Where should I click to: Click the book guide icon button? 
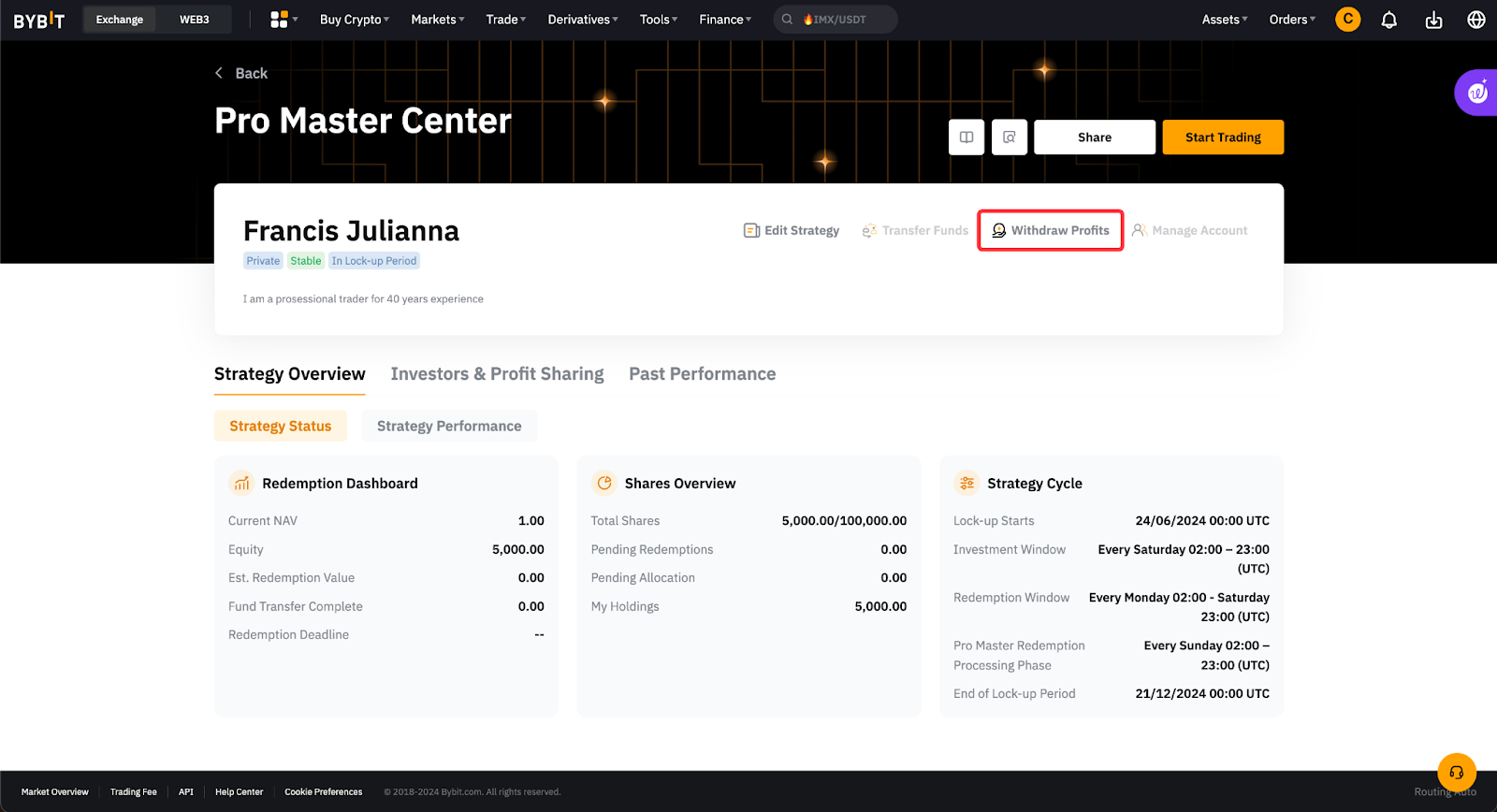pyautogui.click(x=967, y=138)
